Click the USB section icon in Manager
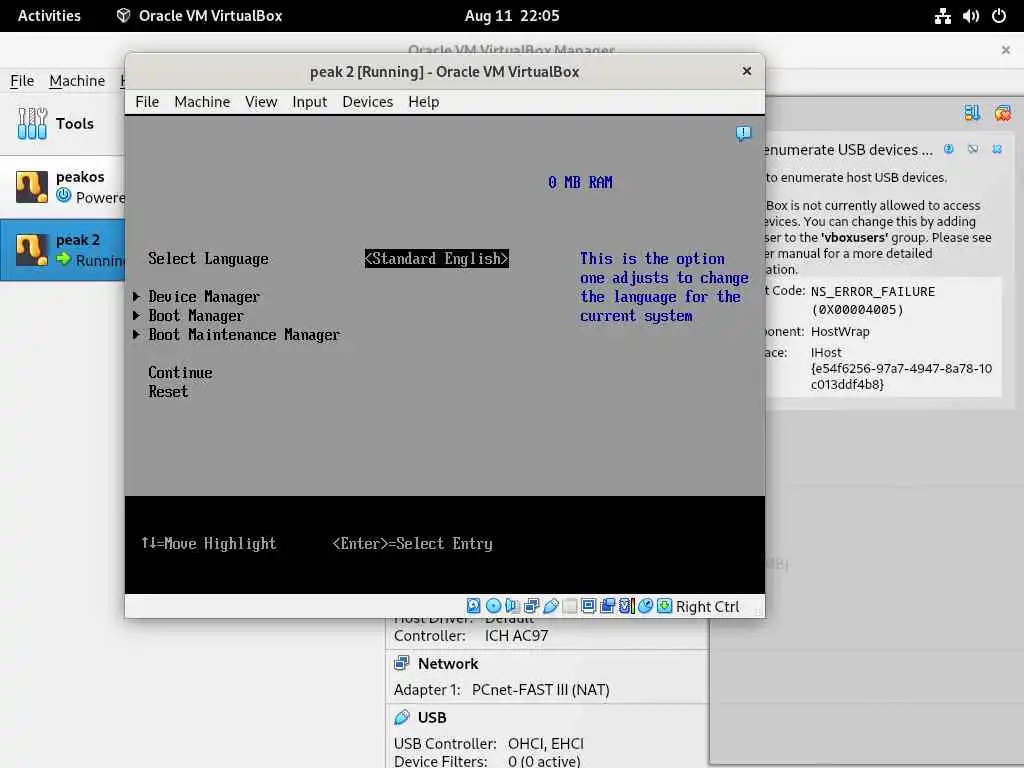The width and height of the screenshot is (1024, 768). click(402, 717)
